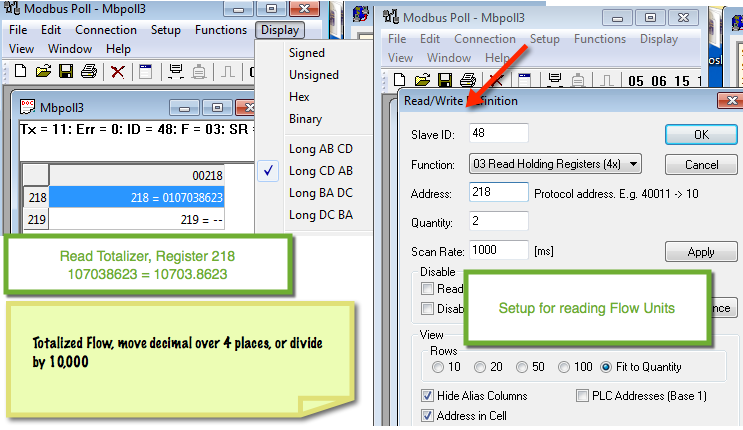Open File menu in left window
Viewport: 743px width, 430px height.
tap(18, 30)
